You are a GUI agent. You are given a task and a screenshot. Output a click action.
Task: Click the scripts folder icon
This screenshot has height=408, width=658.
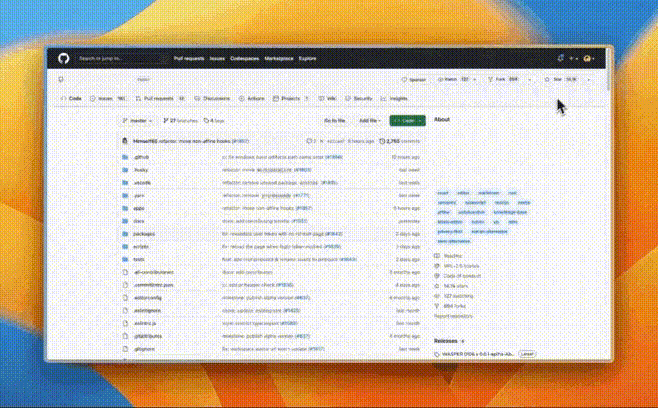click(125, 247)
